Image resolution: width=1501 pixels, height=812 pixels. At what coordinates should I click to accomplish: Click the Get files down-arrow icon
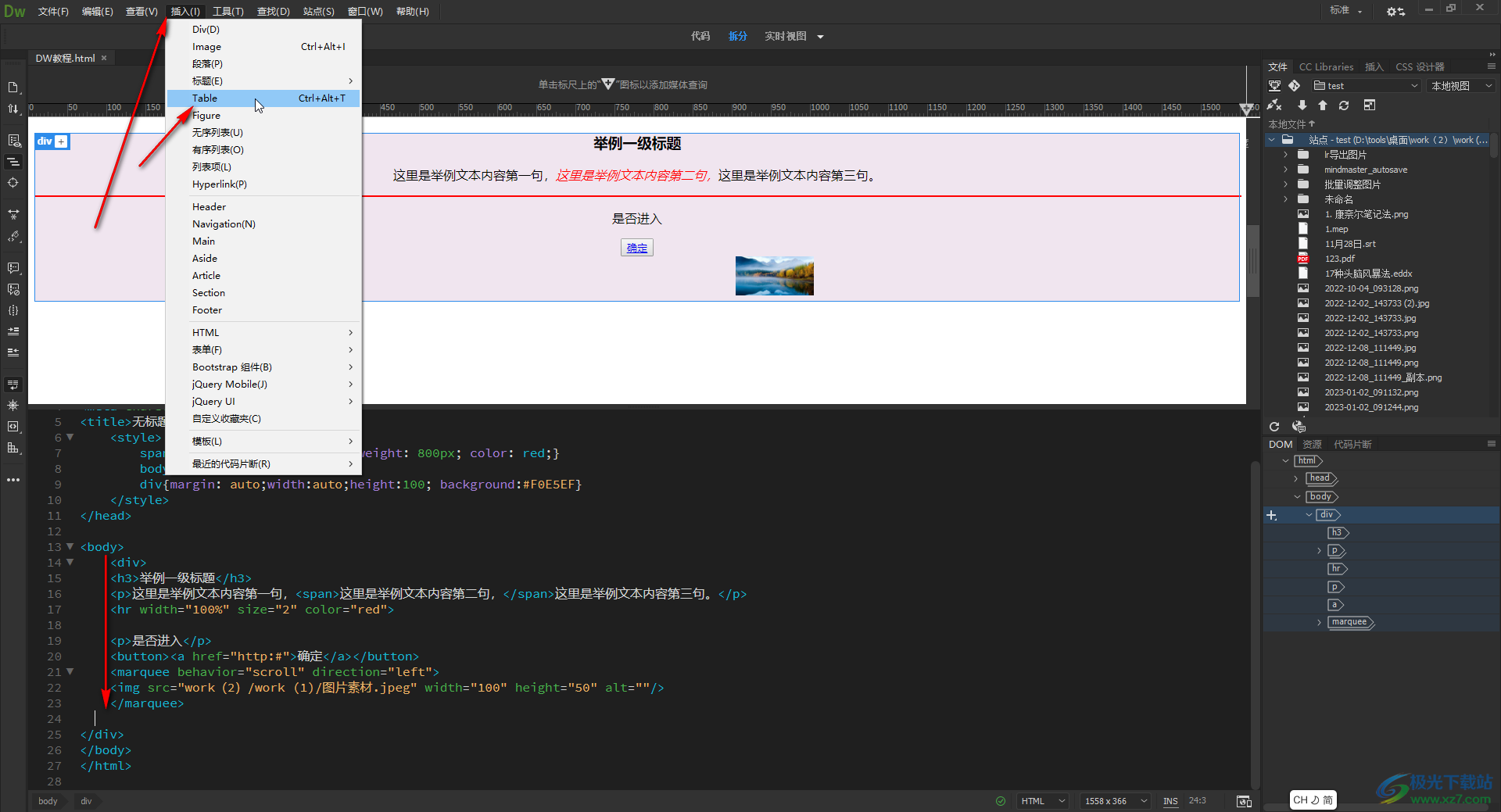(x=1302, y=105)
